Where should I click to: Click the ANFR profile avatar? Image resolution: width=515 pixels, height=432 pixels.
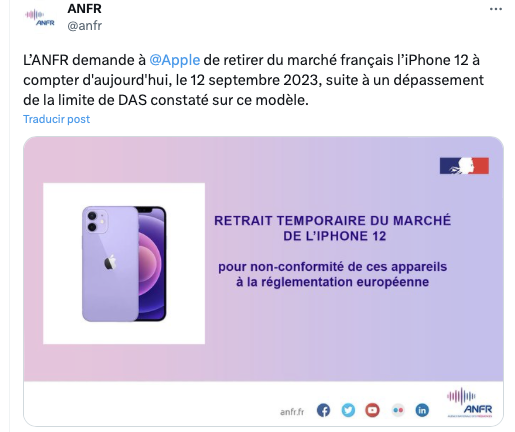(x=39, y=17)
